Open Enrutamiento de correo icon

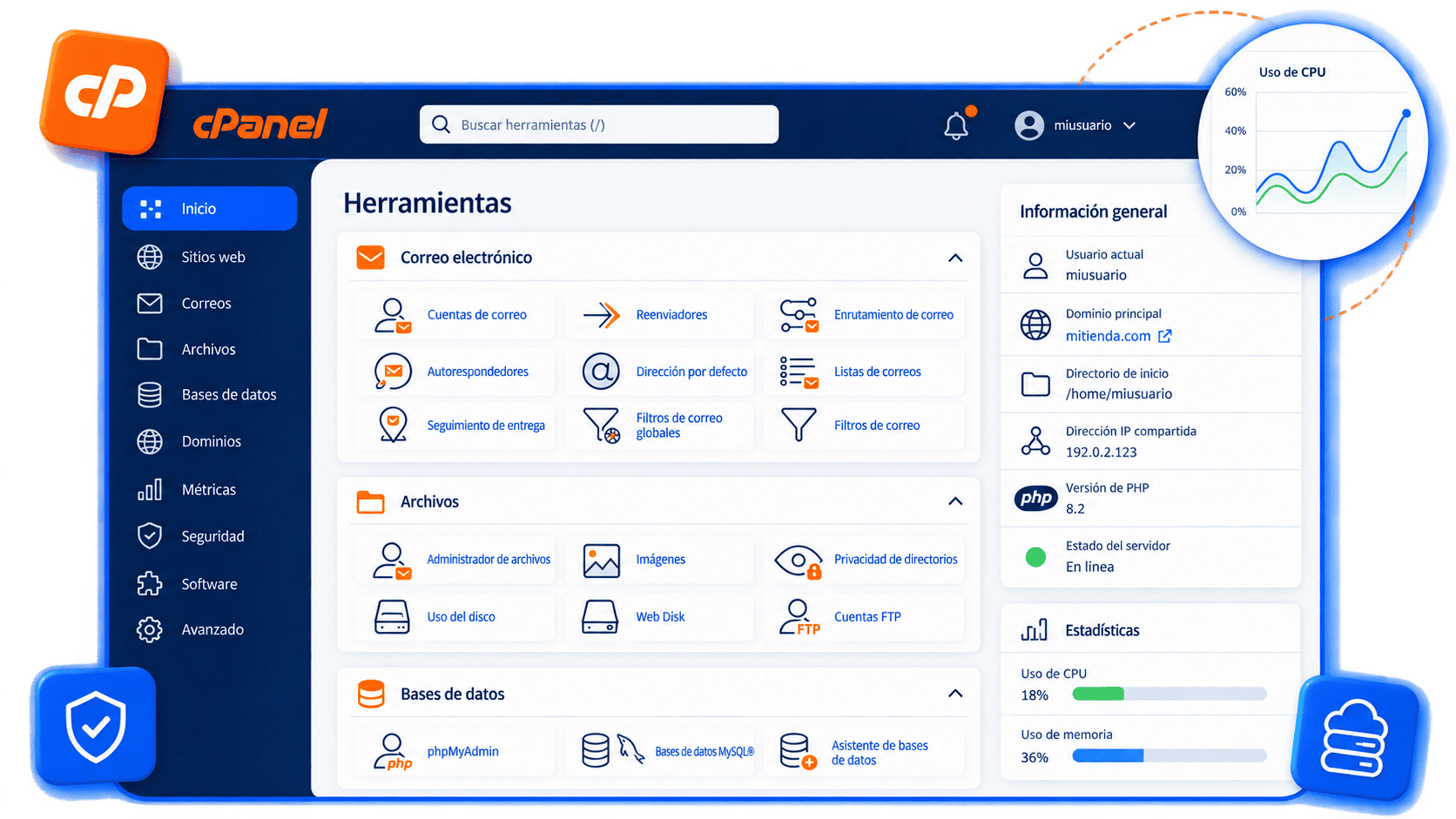pos(799,315)
